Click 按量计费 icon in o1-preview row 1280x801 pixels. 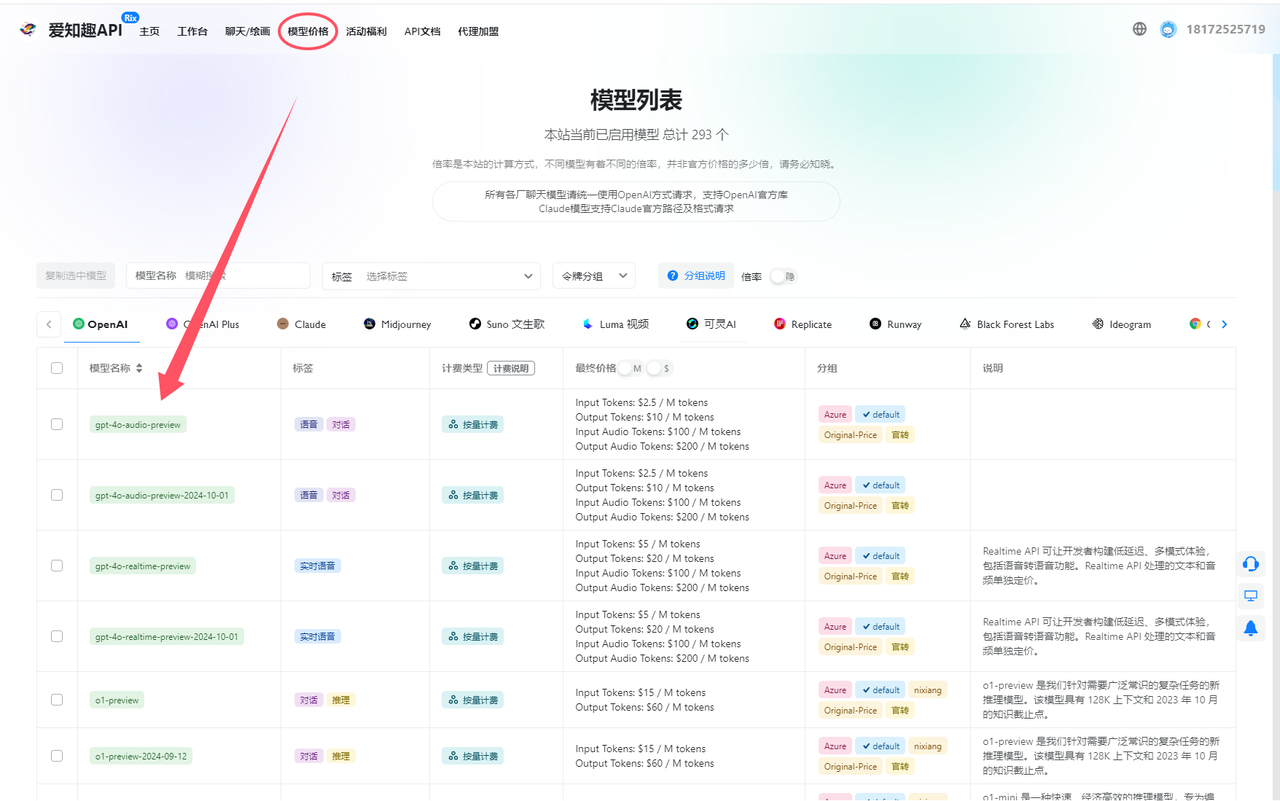click(453, 700)
